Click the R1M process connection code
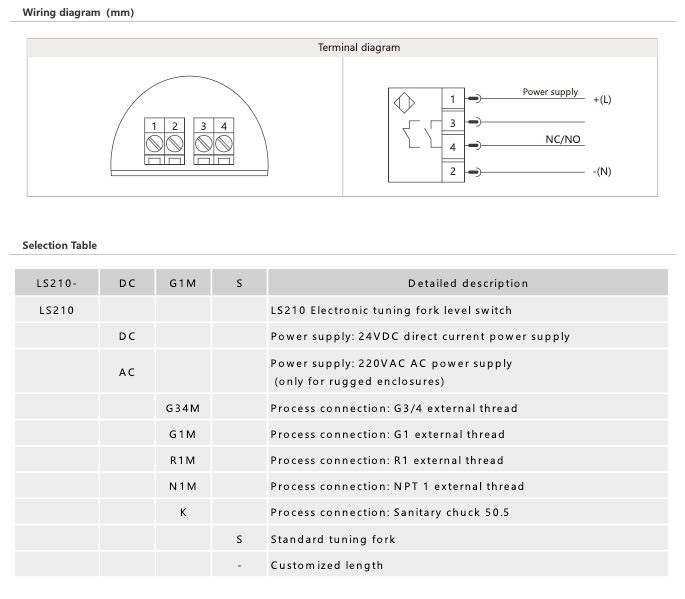 [183, 461]
